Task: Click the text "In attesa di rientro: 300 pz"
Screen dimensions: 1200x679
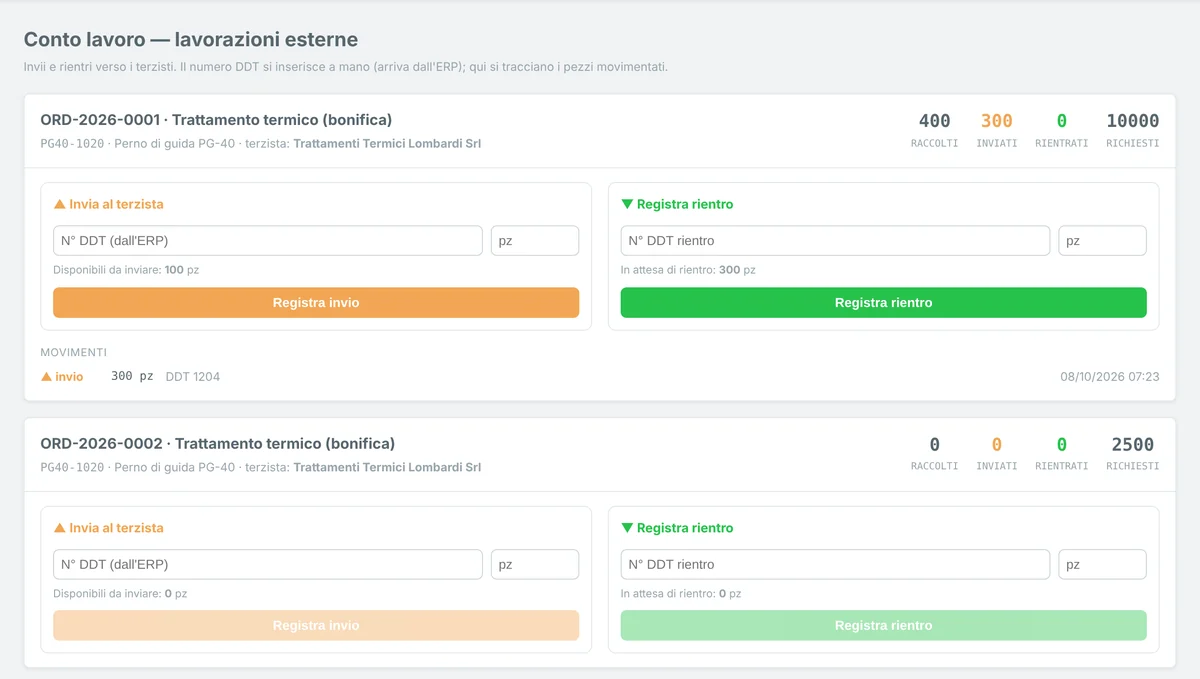Action: [688, 270]
